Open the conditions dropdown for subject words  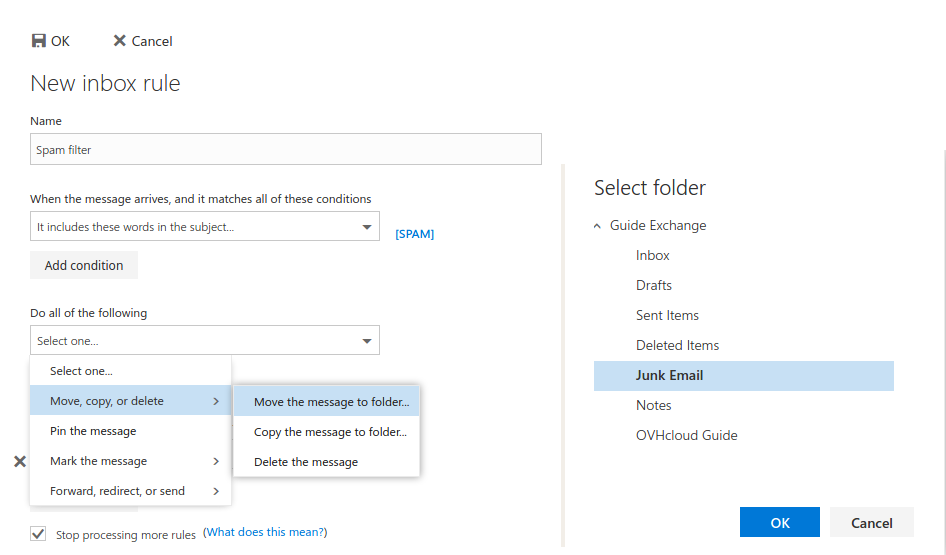366,227
